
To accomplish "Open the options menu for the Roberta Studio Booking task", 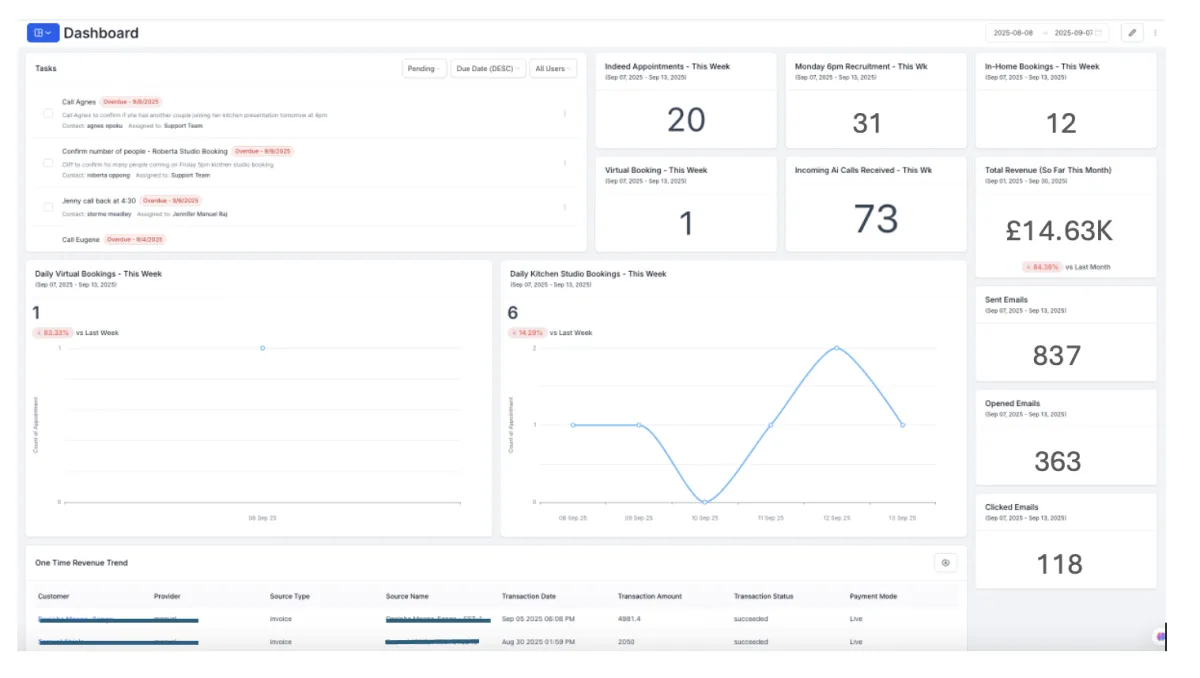I will (564, 163).
